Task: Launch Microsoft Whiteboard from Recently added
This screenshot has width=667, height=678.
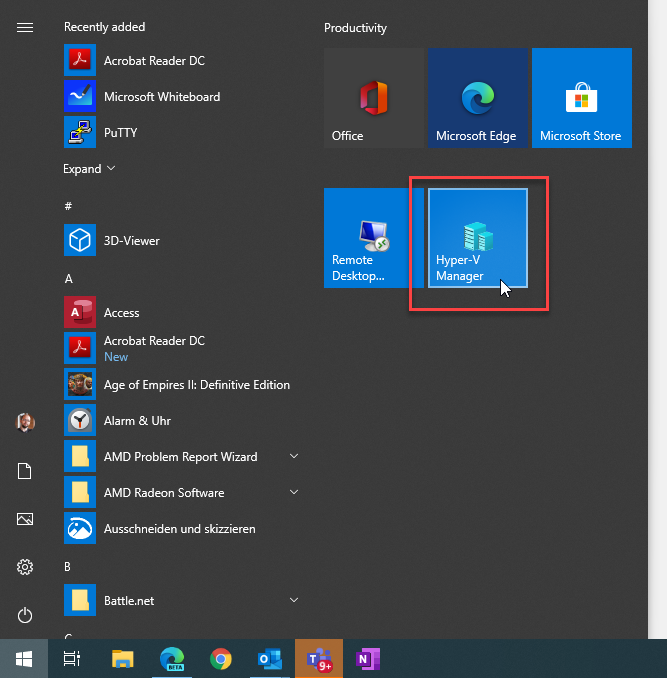Action: click(182, 96)
